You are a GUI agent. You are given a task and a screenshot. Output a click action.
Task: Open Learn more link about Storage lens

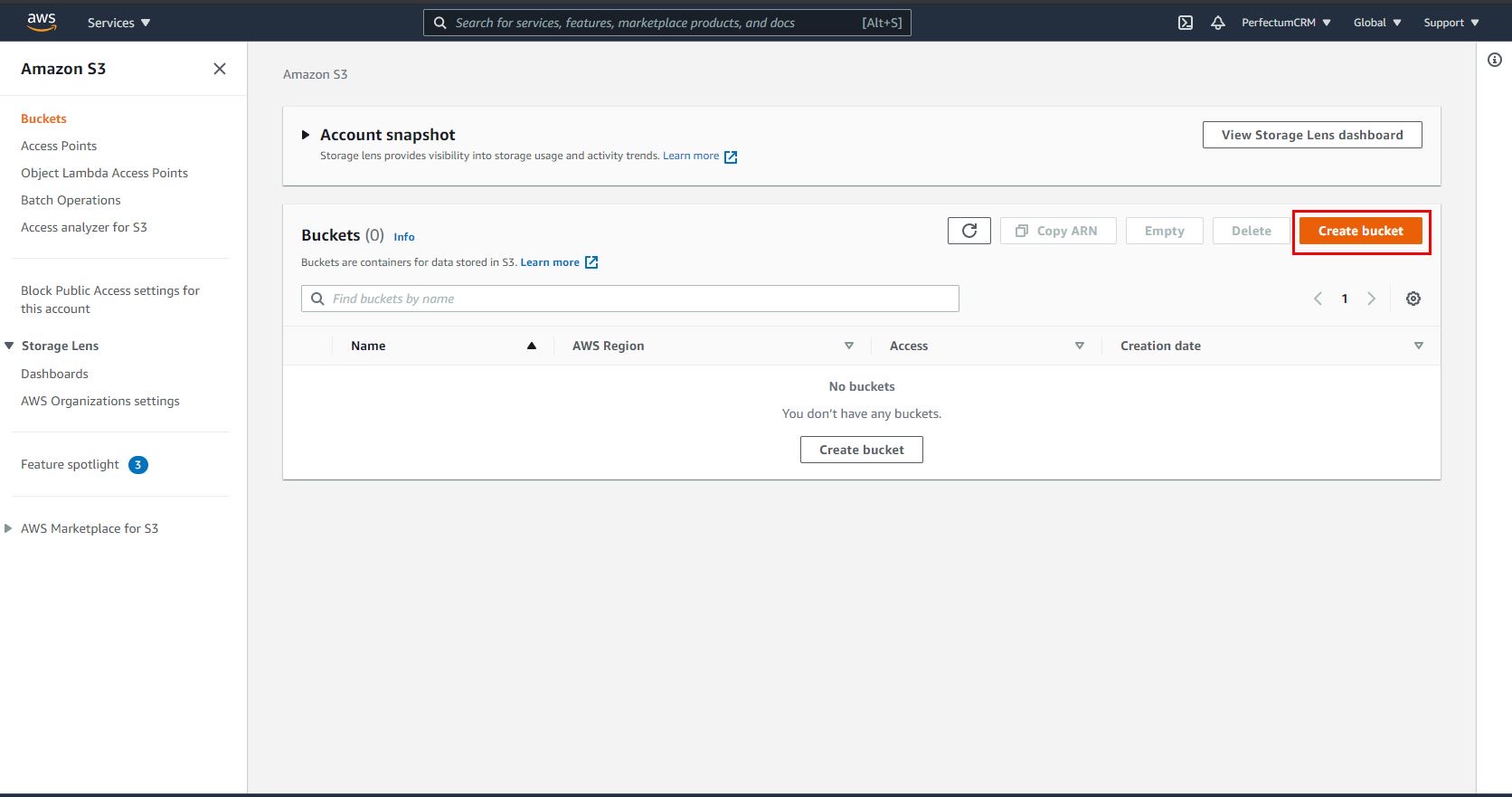click(691, 156)
